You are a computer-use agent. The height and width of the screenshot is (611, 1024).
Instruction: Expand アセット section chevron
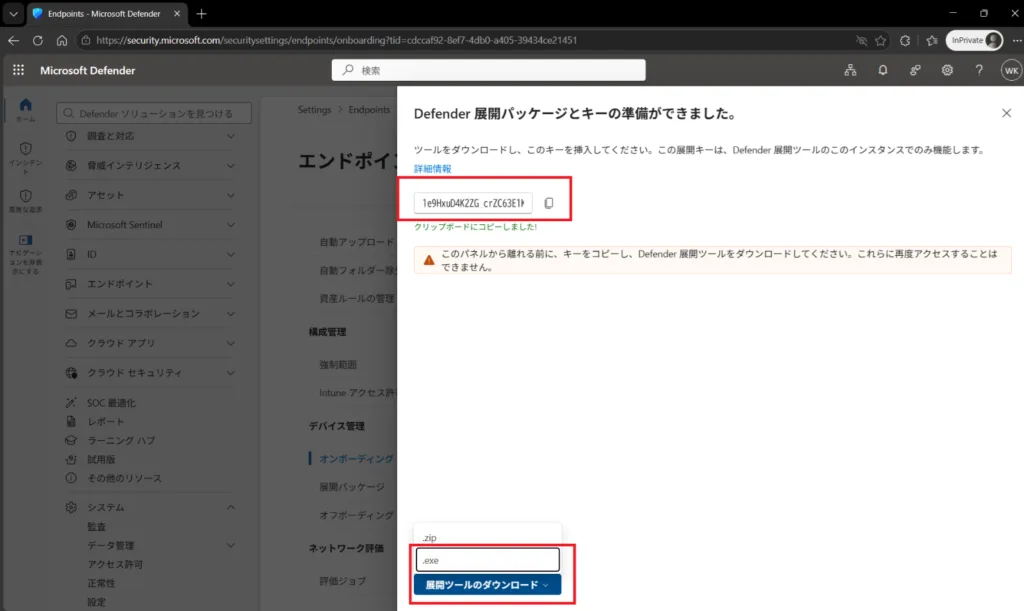click(x=231, y=195)
